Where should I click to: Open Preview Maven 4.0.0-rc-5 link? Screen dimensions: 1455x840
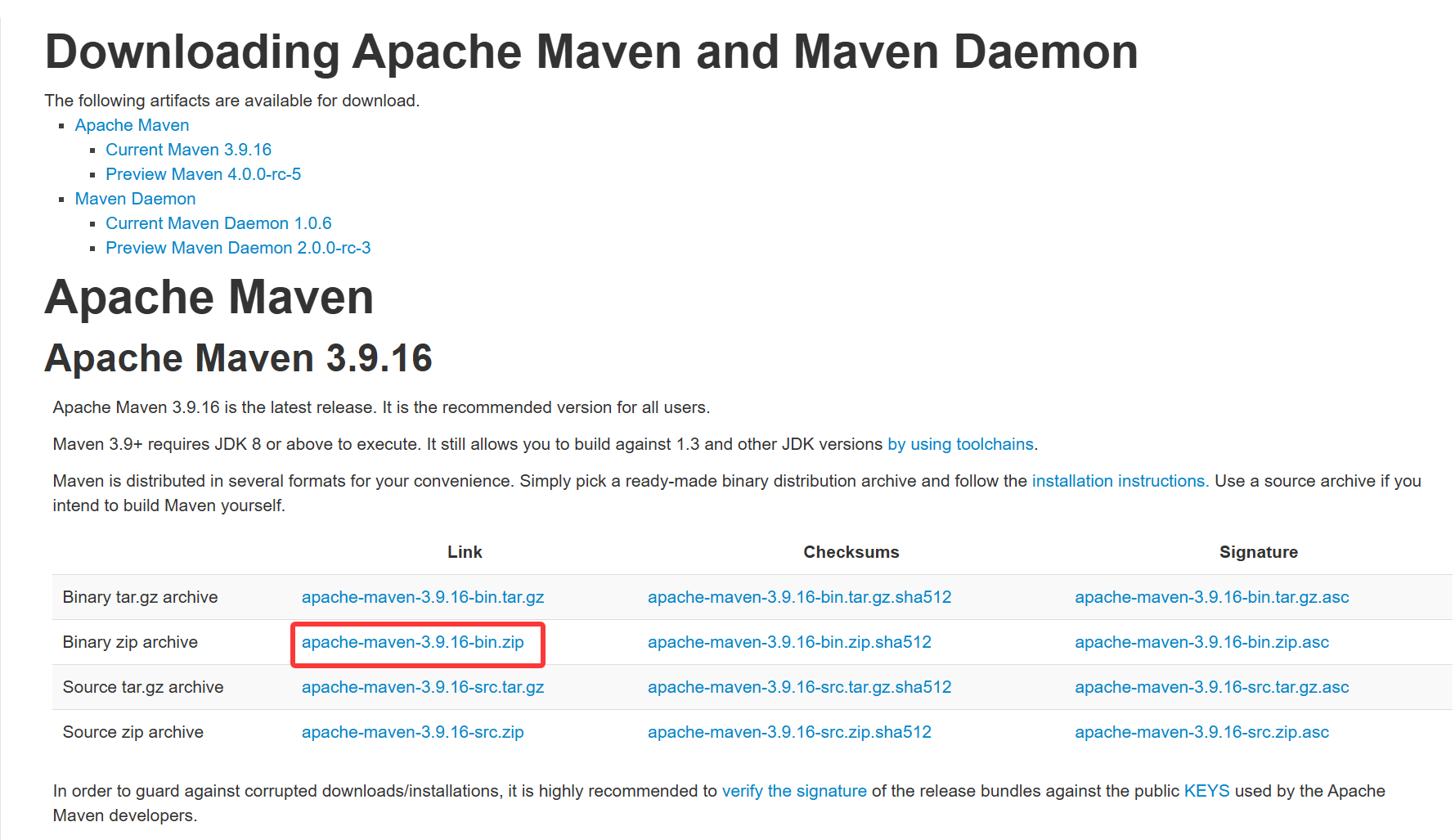(203, 174)
